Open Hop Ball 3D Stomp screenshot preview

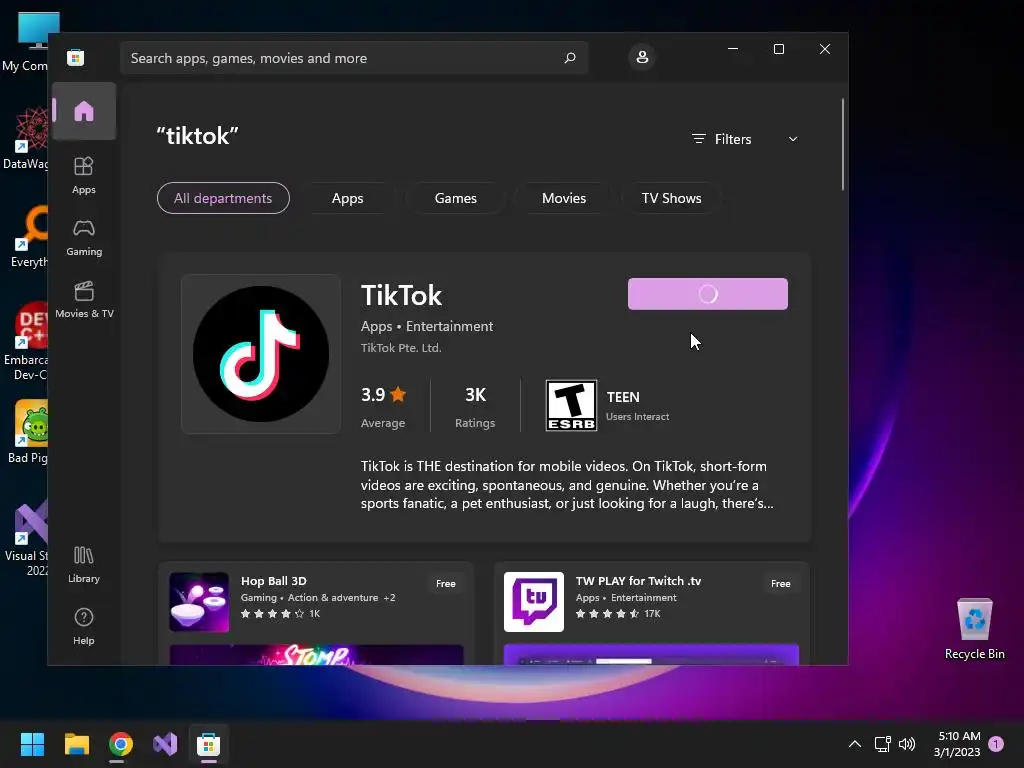coord(316,655)
